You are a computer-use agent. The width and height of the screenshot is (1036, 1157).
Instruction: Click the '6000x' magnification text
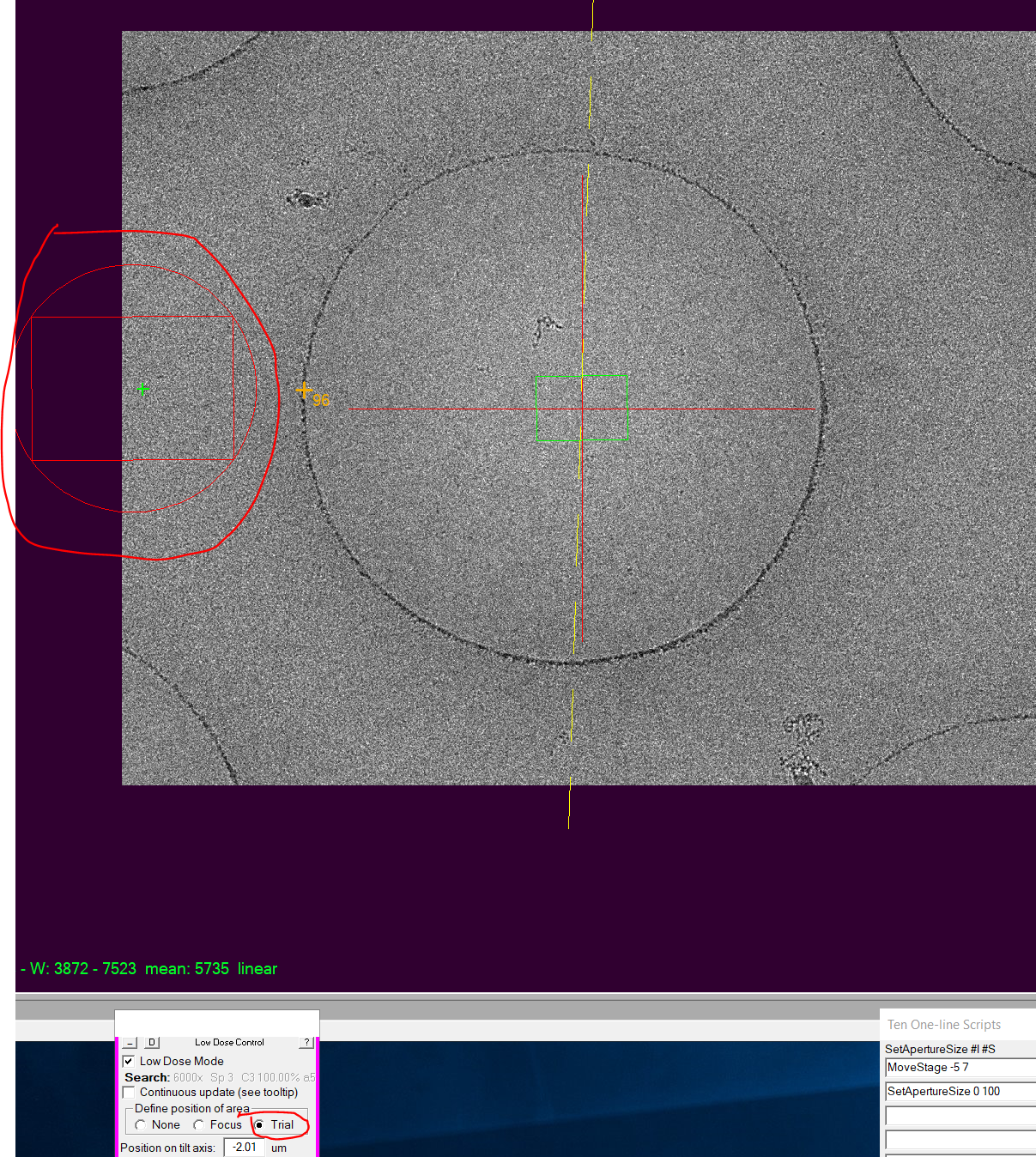(188, 1077)
